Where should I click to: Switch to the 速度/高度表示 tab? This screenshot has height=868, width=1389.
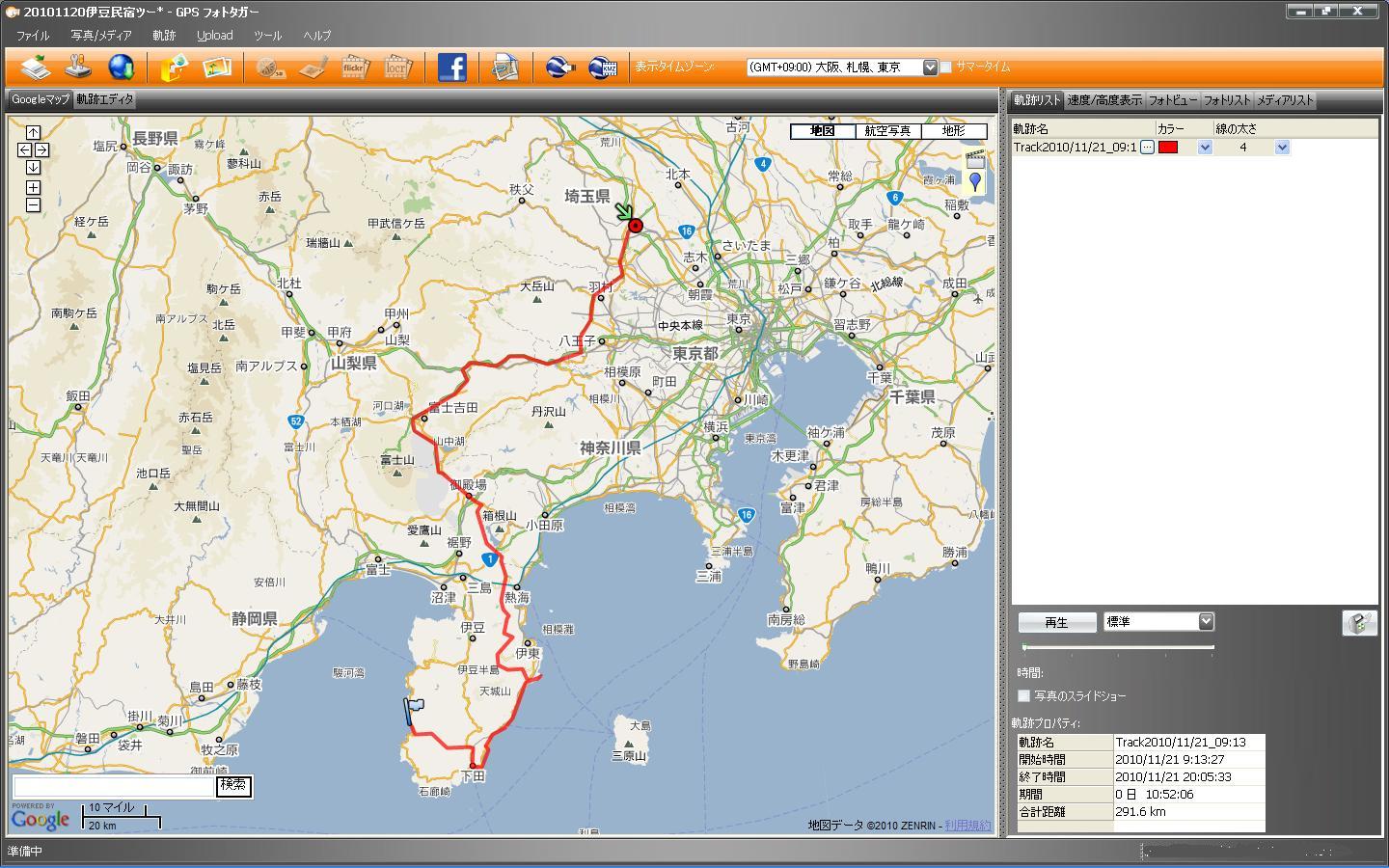click(x=1104, y=100)
